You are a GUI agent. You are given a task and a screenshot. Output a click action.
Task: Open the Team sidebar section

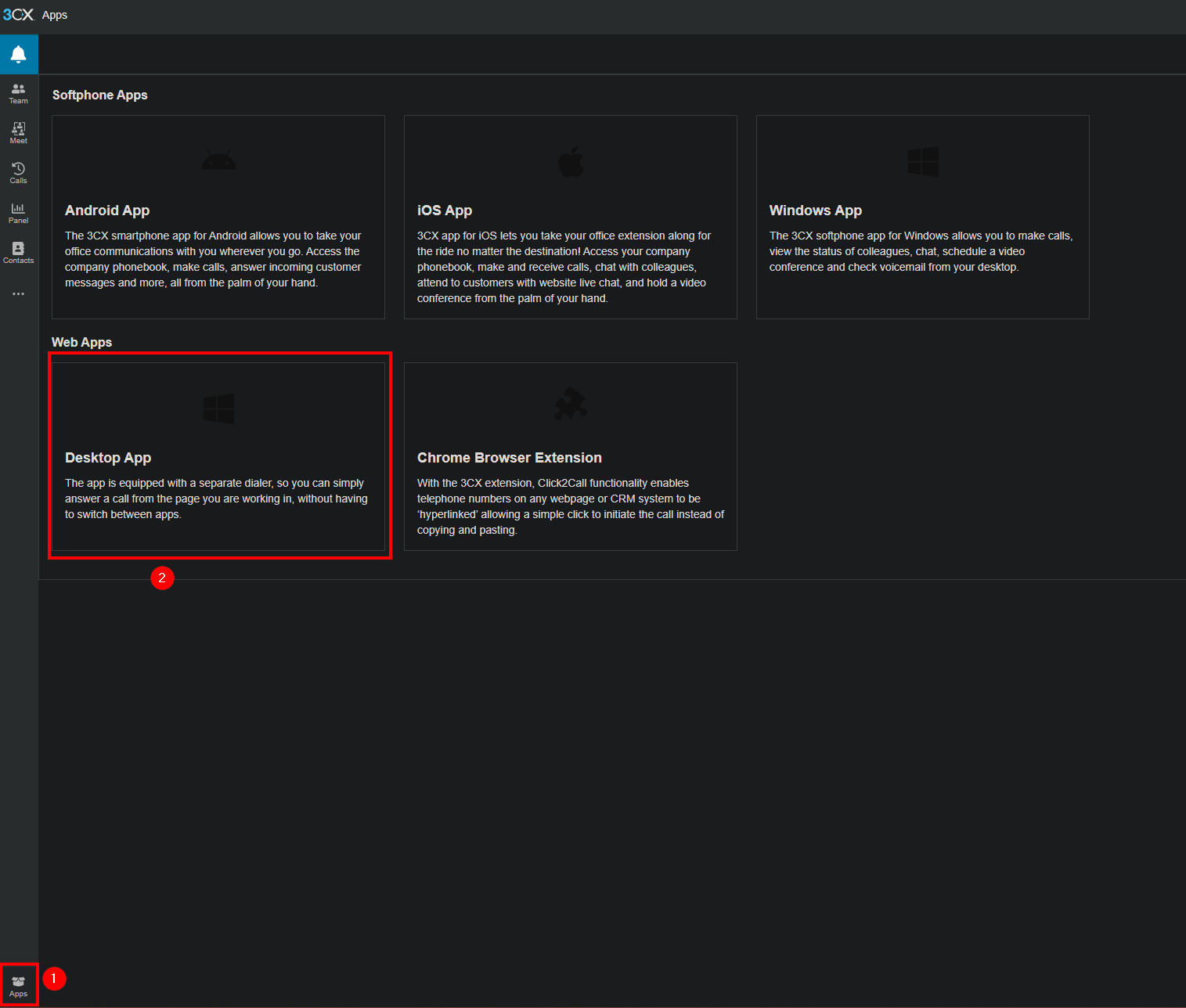pyautogui.click(x=19, y=93)
